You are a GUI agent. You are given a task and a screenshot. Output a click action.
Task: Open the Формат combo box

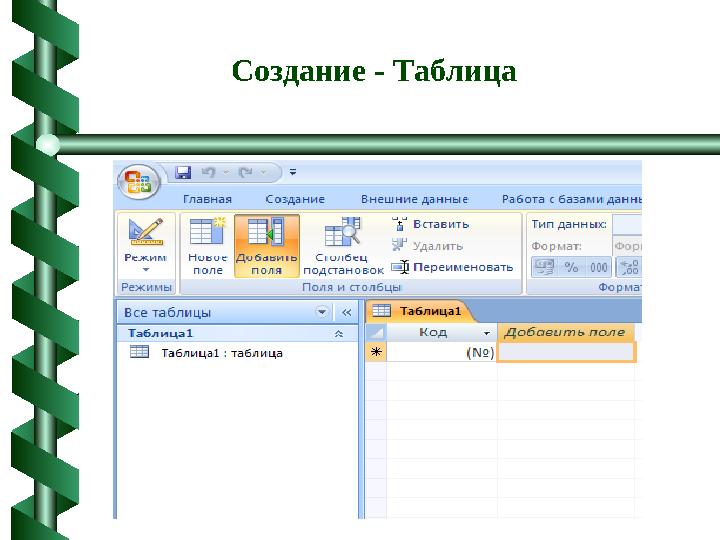click(627, 246)
